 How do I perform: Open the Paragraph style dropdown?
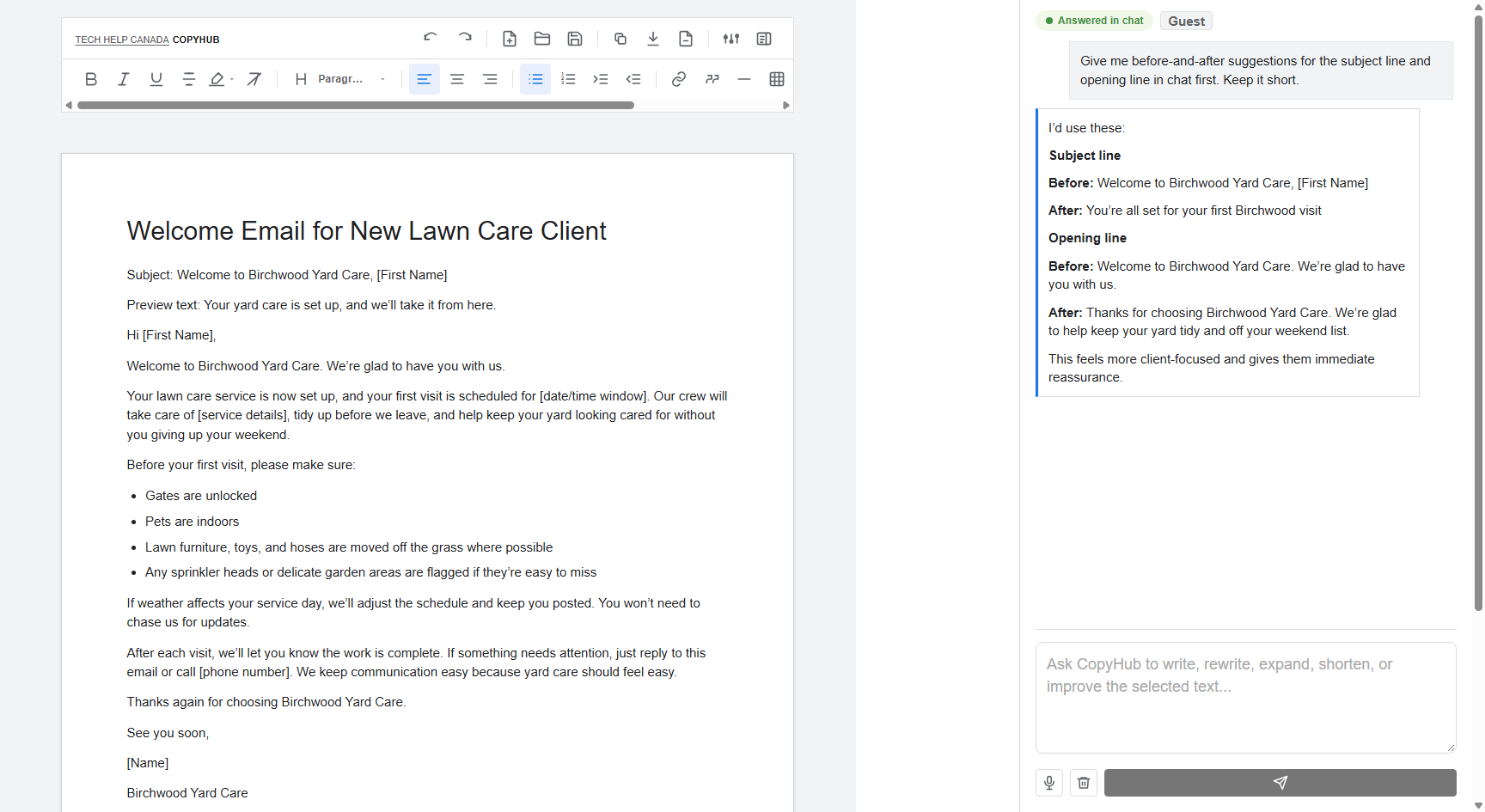point(352,79)
